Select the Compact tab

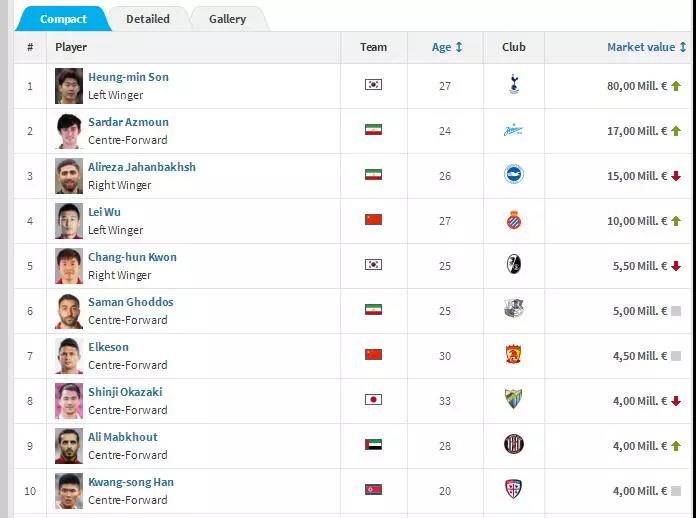pos(63,19)
